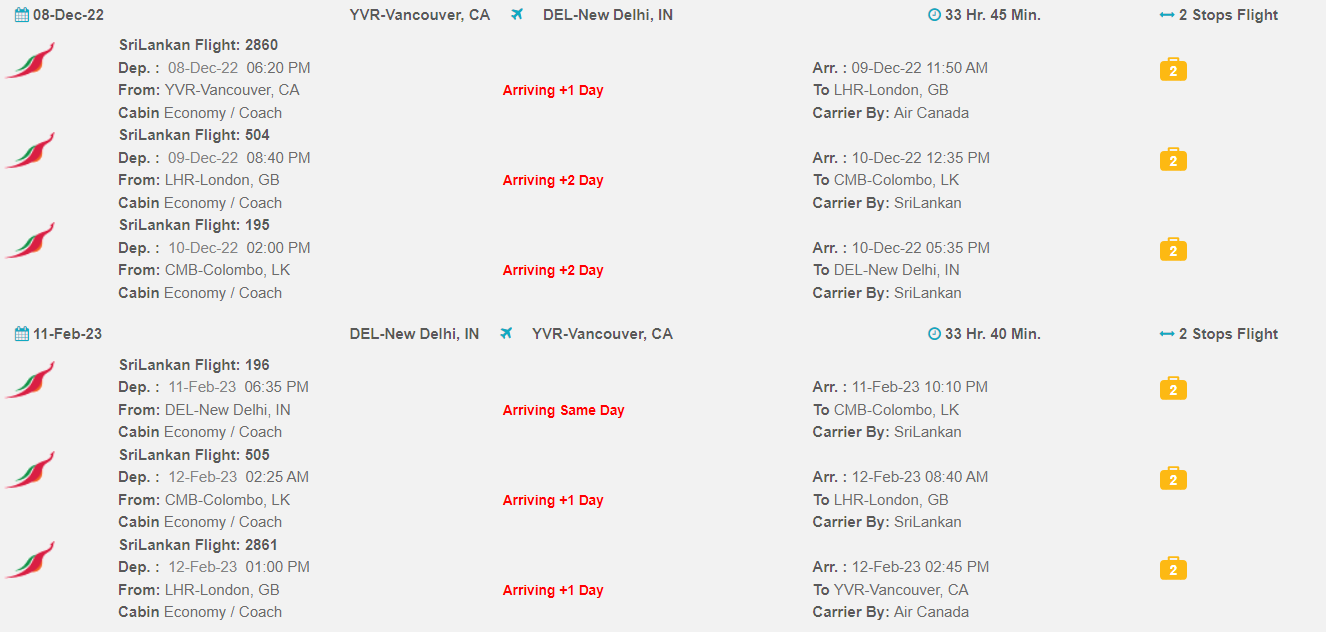Click the SriLankan airline logo beside Flight 2860
Viewport: 1326px width, 632px height.
(x=31, y=61)
